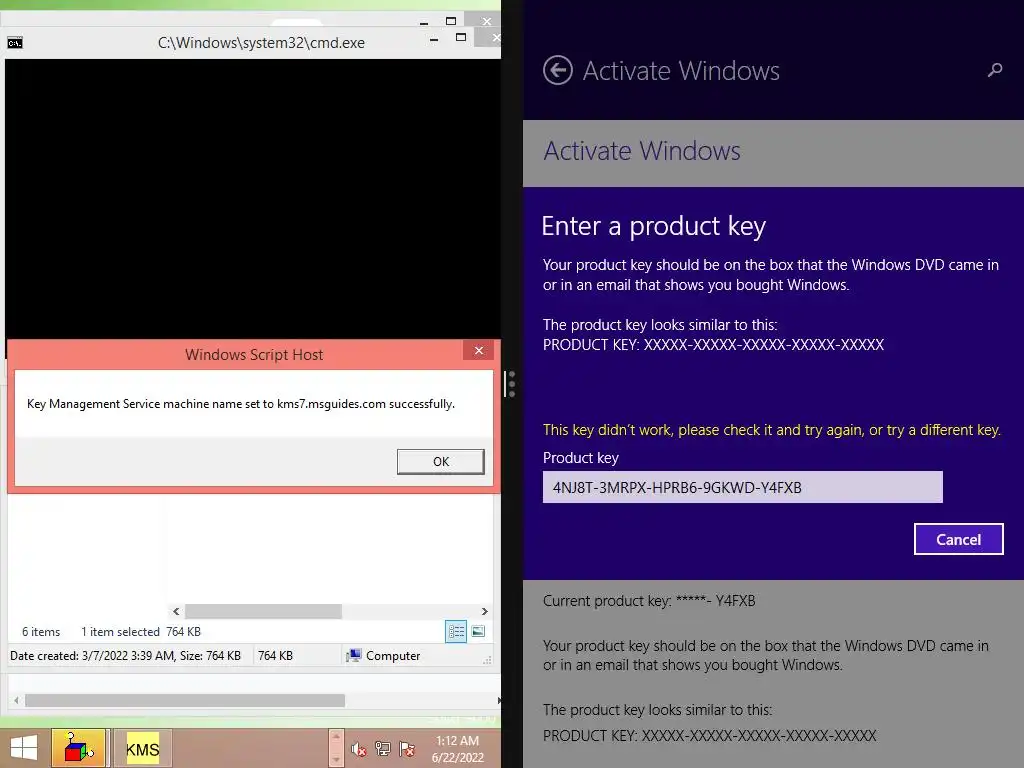
Task: Open the colored blocks taskbar app
Action: pos(78,748)
